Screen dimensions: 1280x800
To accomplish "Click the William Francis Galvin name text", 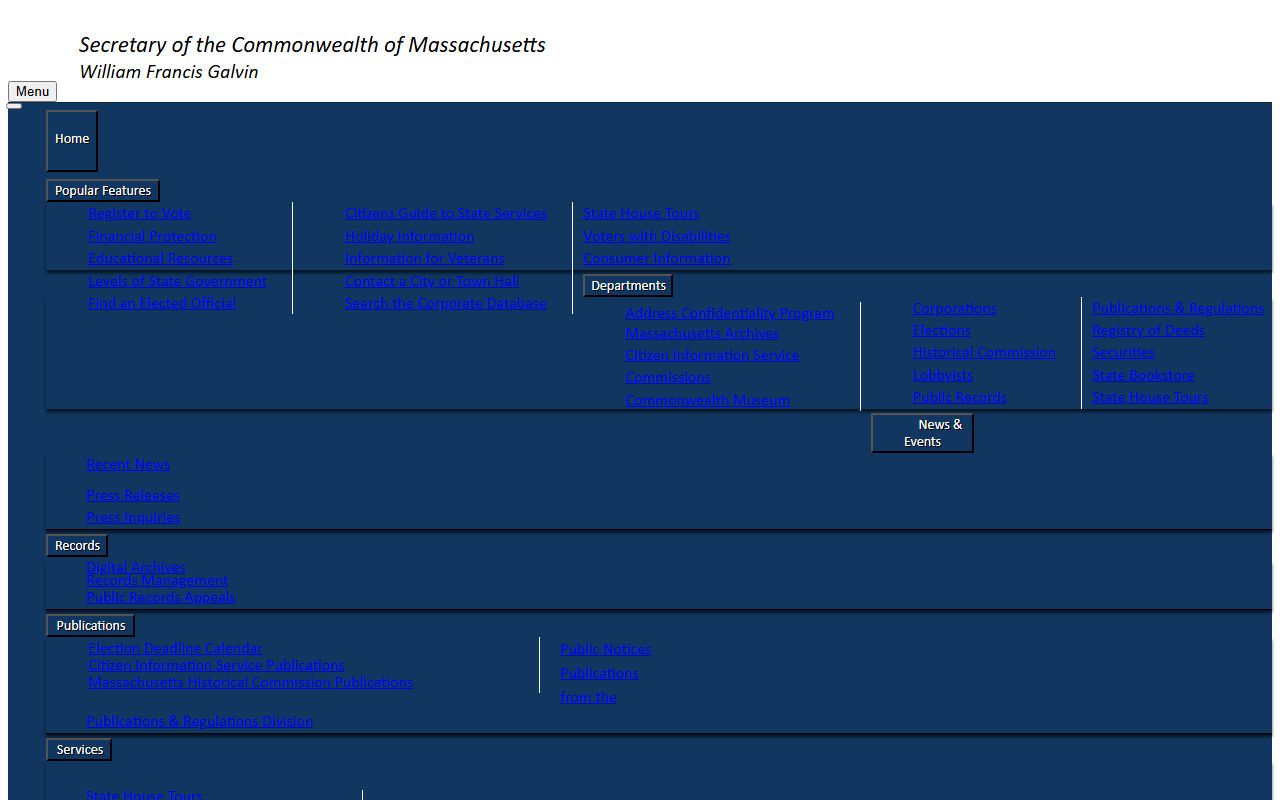I will [169, 72].
